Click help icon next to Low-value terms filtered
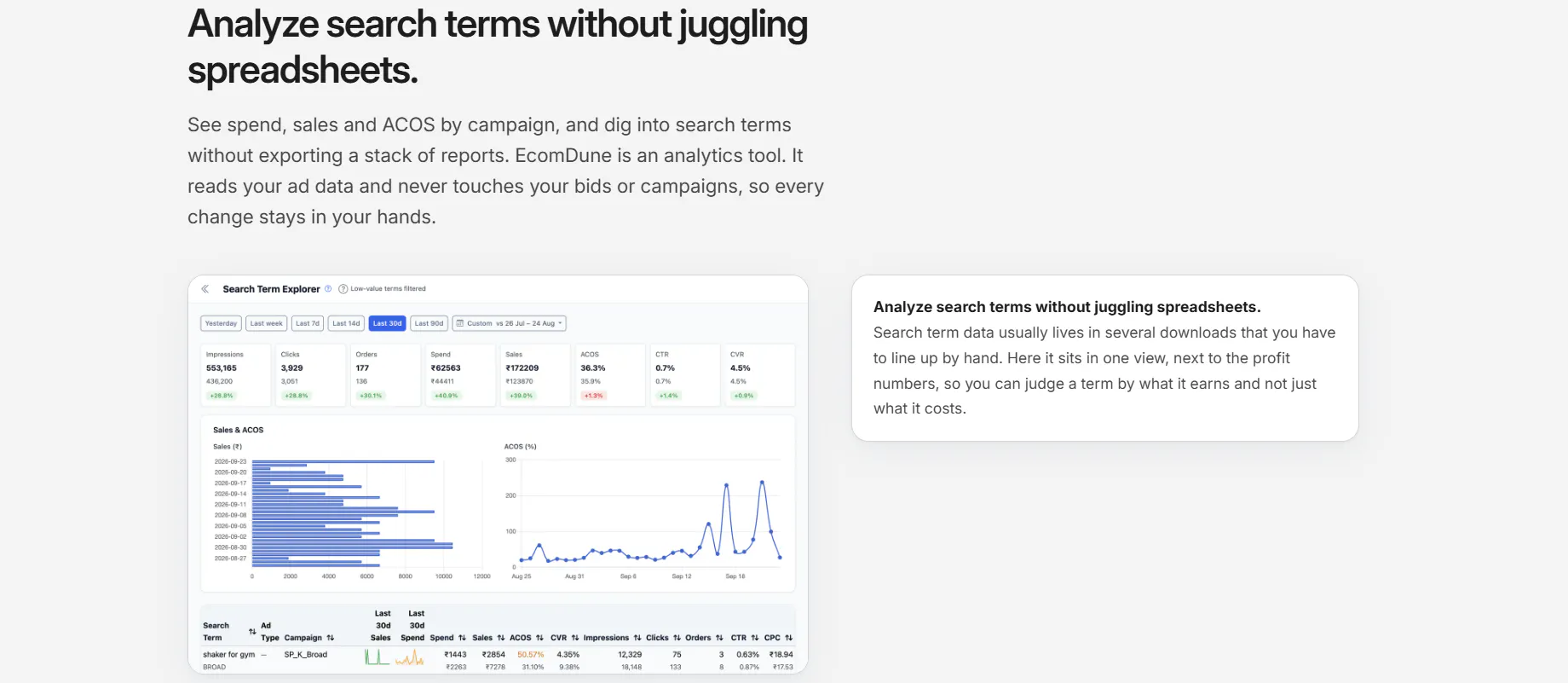This screenshot has width=1568, height=683. [343, 289]
